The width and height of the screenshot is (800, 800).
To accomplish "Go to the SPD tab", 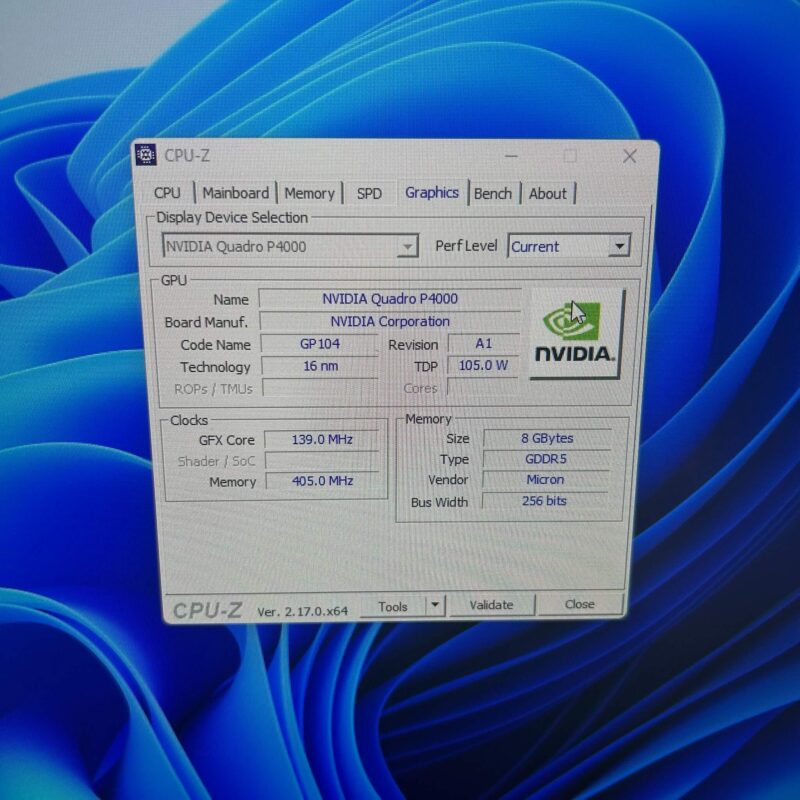I will 369,194.
